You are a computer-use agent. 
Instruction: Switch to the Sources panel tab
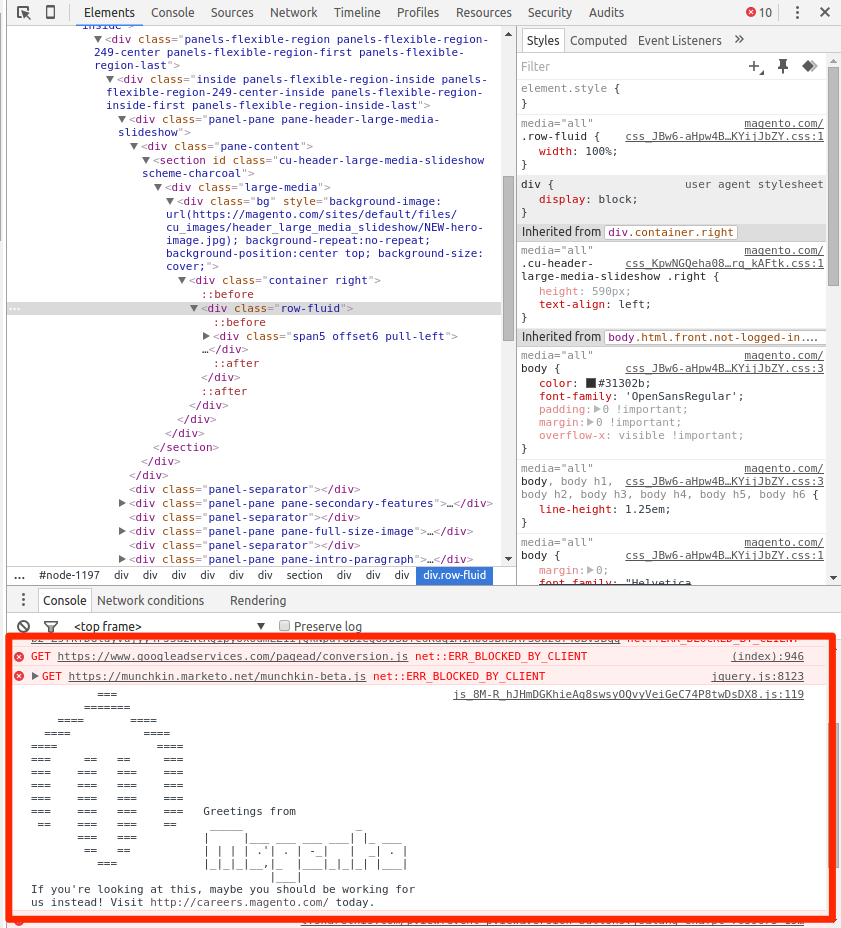pos(232,12)
